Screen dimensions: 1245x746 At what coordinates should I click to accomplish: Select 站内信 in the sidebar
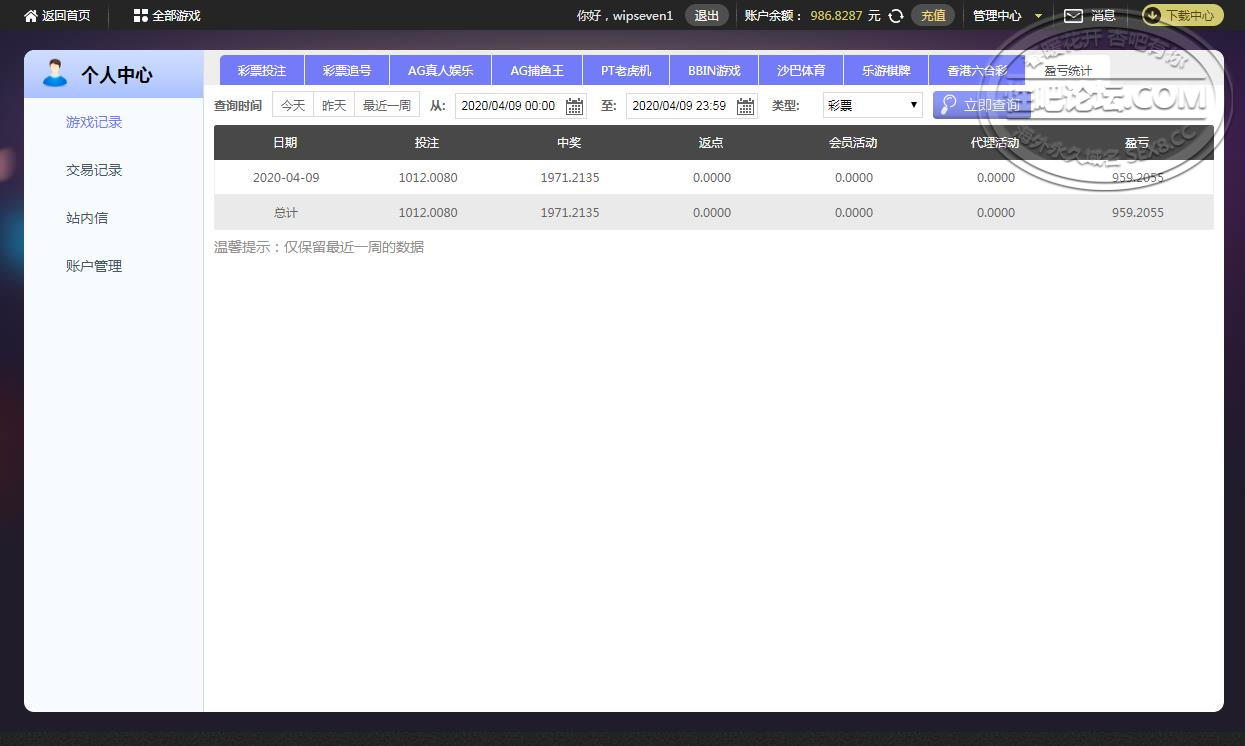tap(87, 218)
